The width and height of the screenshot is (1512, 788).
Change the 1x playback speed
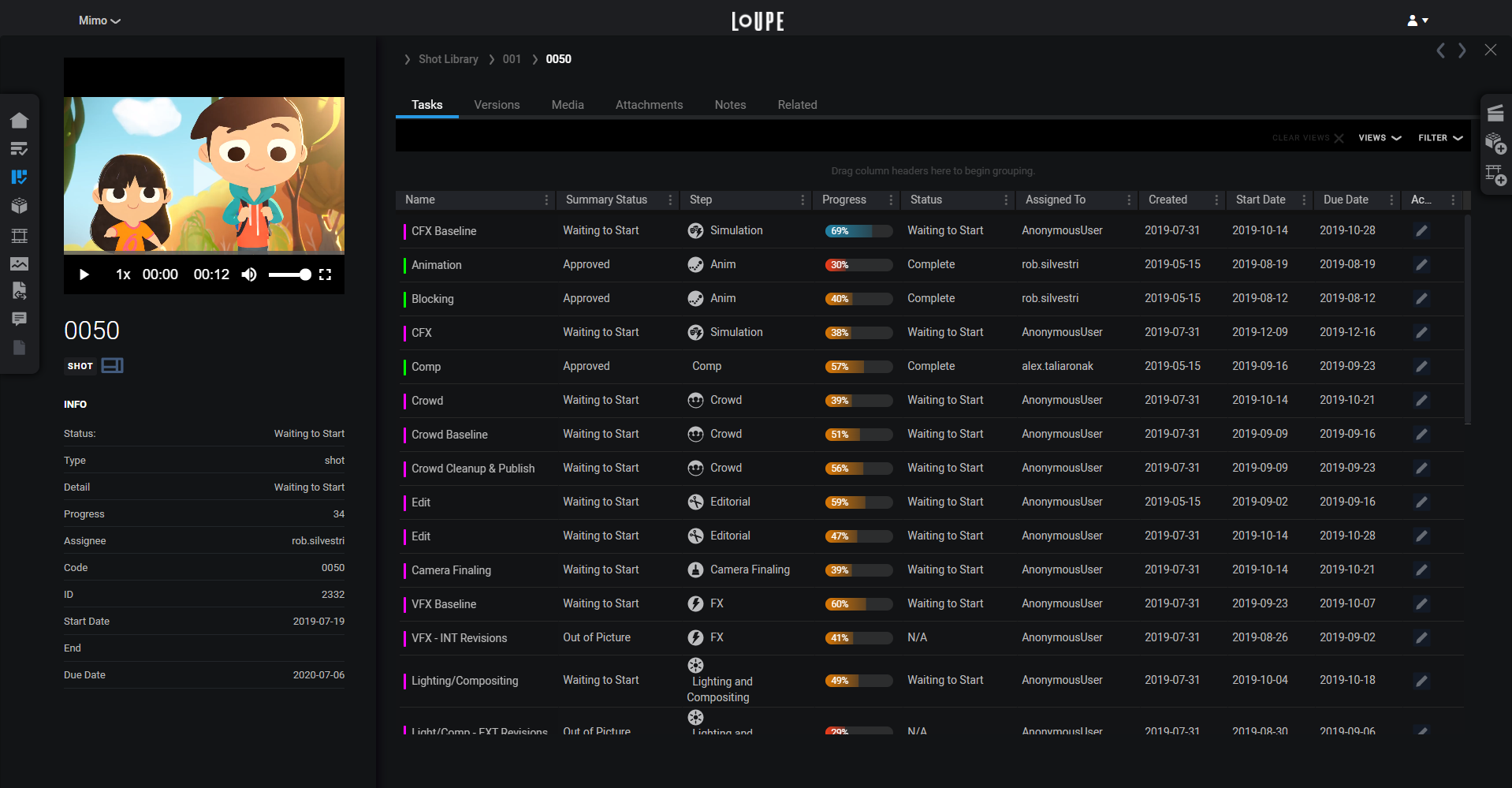point(123,274)
